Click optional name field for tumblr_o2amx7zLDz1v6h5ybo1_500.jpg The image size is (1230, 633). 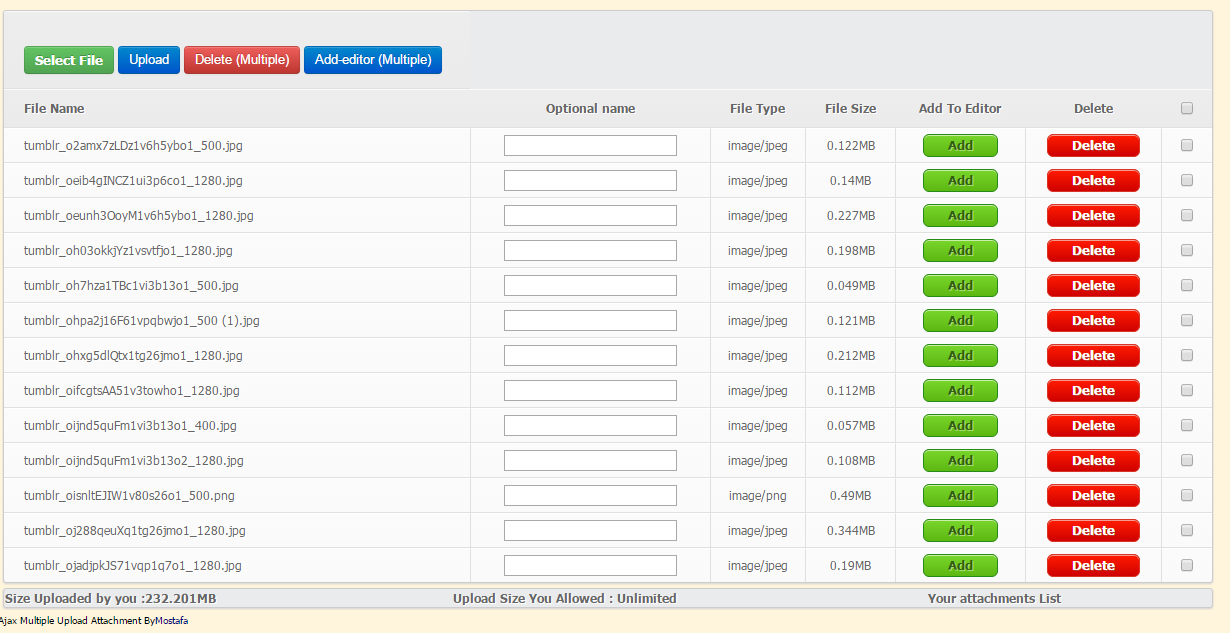(590, 146)
